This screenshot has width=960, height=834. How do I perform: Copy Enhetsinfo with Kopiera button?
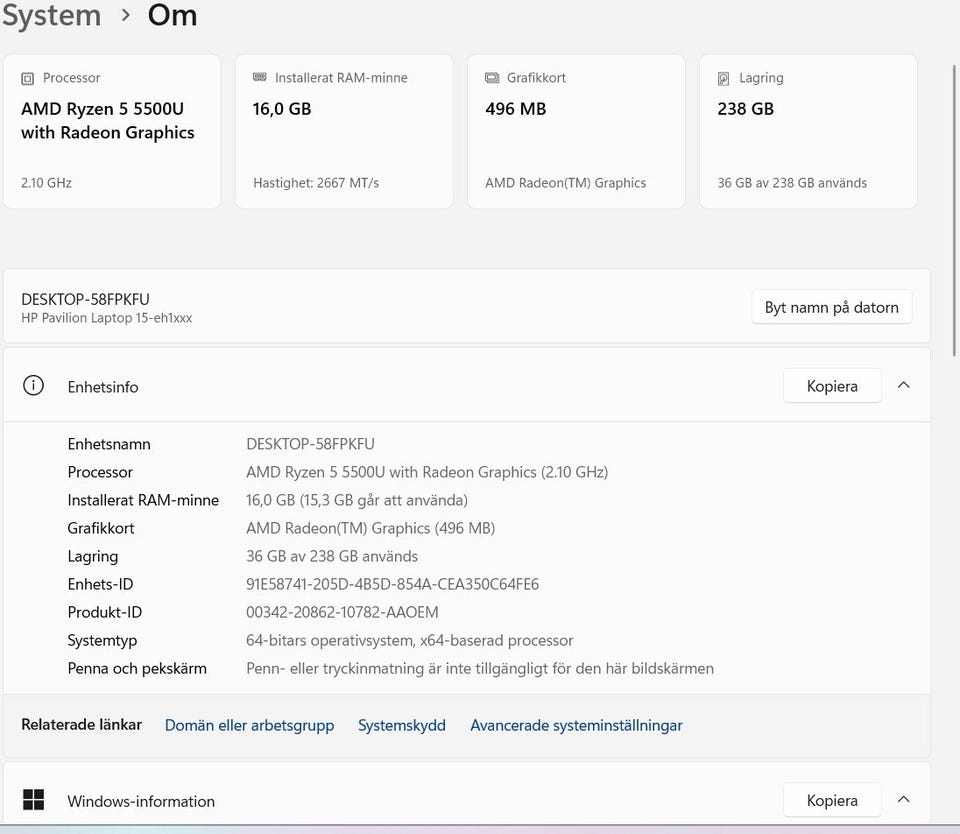[x=832, y=386]
